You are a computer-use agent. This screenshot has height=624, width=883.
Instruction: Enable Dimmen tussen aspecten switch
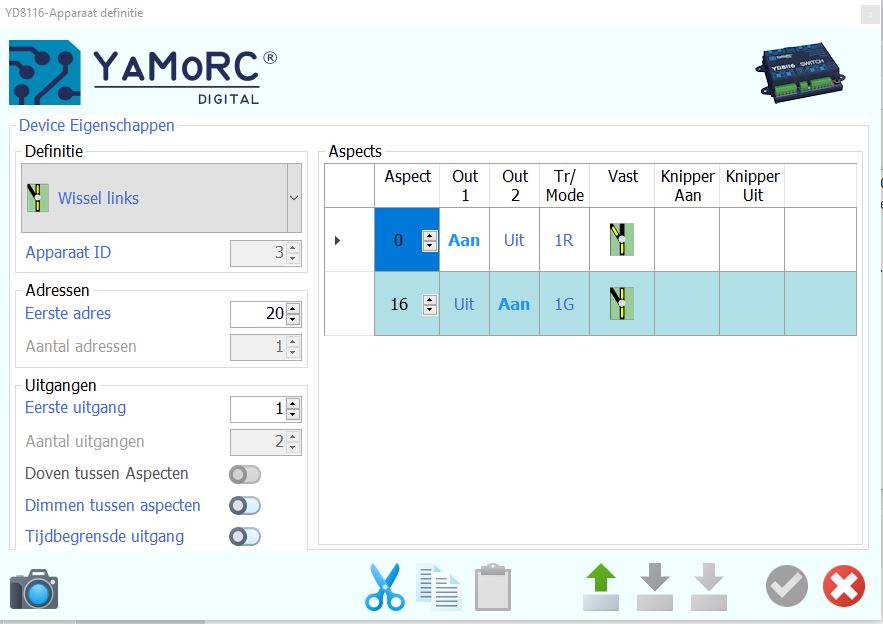click(245, 506)
